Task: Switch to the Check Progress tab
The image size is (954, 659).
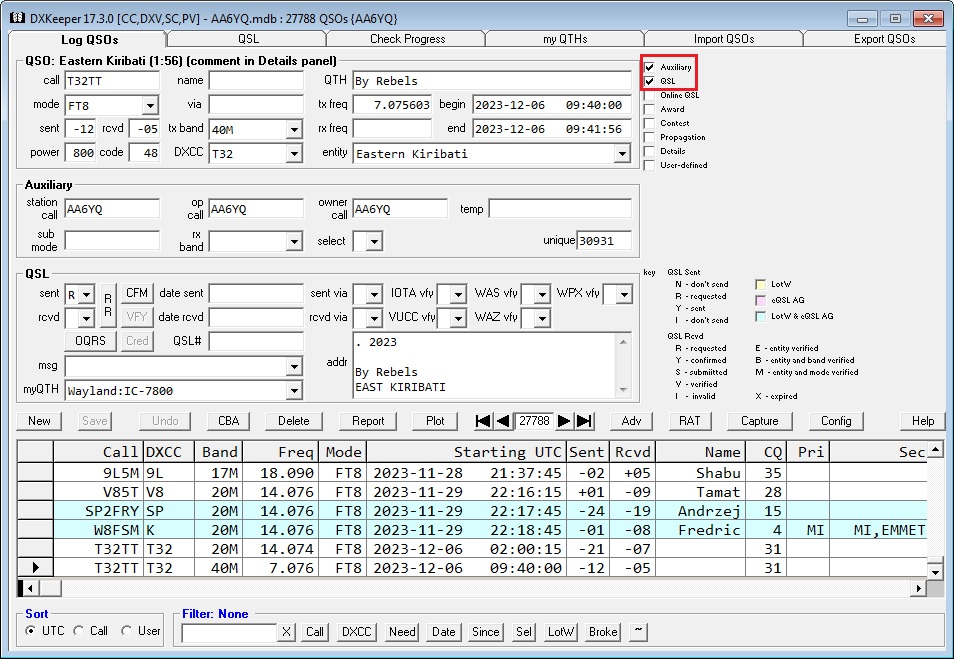Action: click(407, 39)
